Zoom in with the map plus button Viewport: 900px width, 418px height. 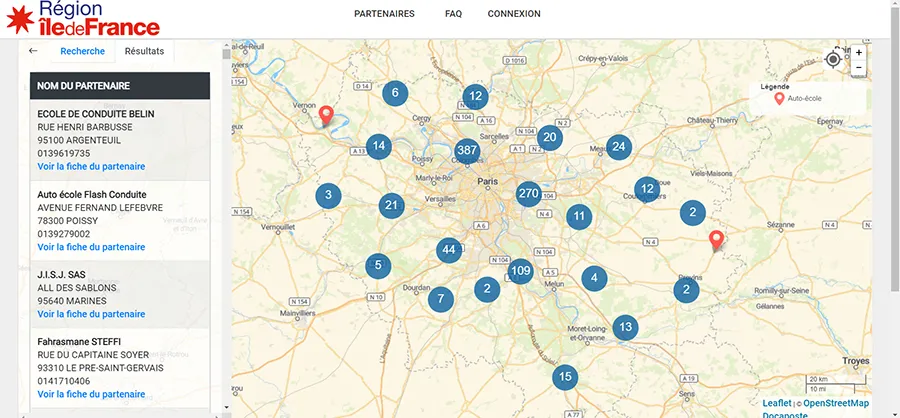pos(858,52)
